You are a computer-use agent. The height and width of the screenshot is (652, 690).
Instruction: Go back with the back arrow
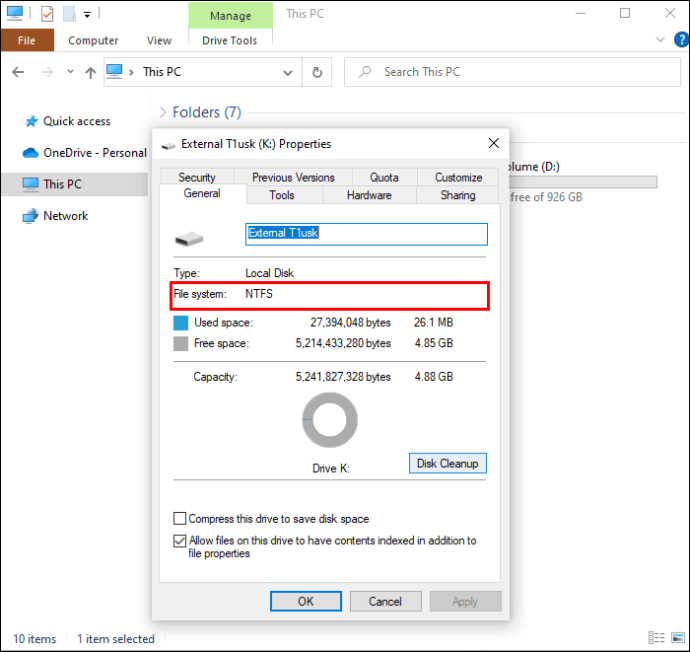(x=18, y=72)
